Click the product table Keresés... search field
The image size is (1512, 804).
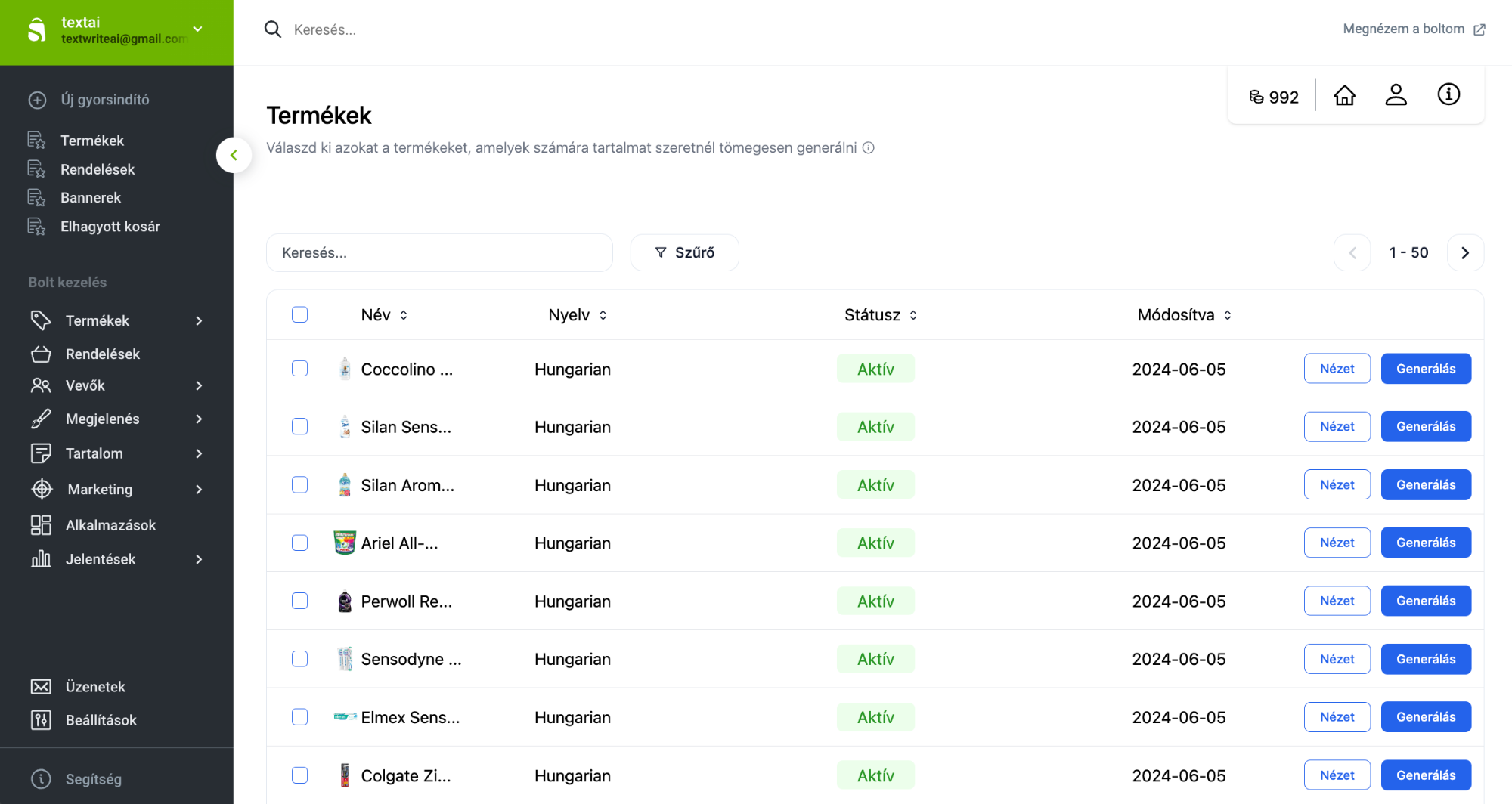tap(439, 252)
